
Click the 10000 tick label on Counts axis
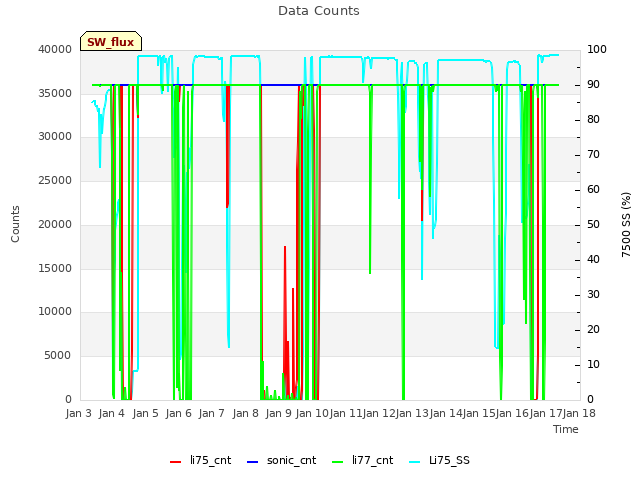[55, 311]
